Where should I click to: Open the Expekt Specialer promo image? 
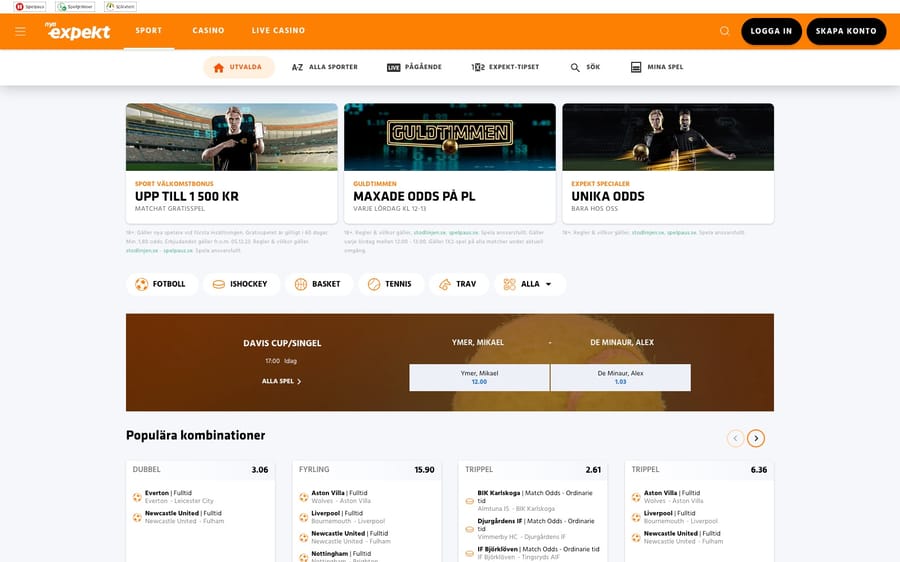point(668,137)
